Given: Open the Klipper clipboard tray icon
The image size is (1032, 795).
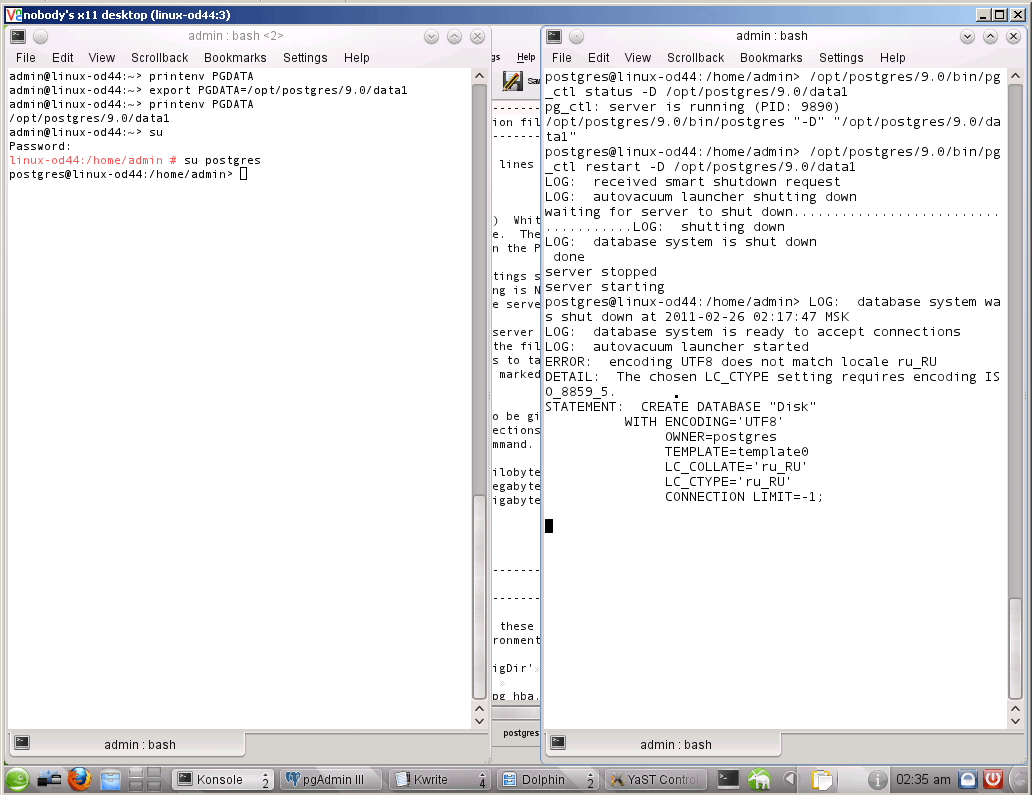Looking at the screenshot, I should pyautogui.click(x=821, y=780).
